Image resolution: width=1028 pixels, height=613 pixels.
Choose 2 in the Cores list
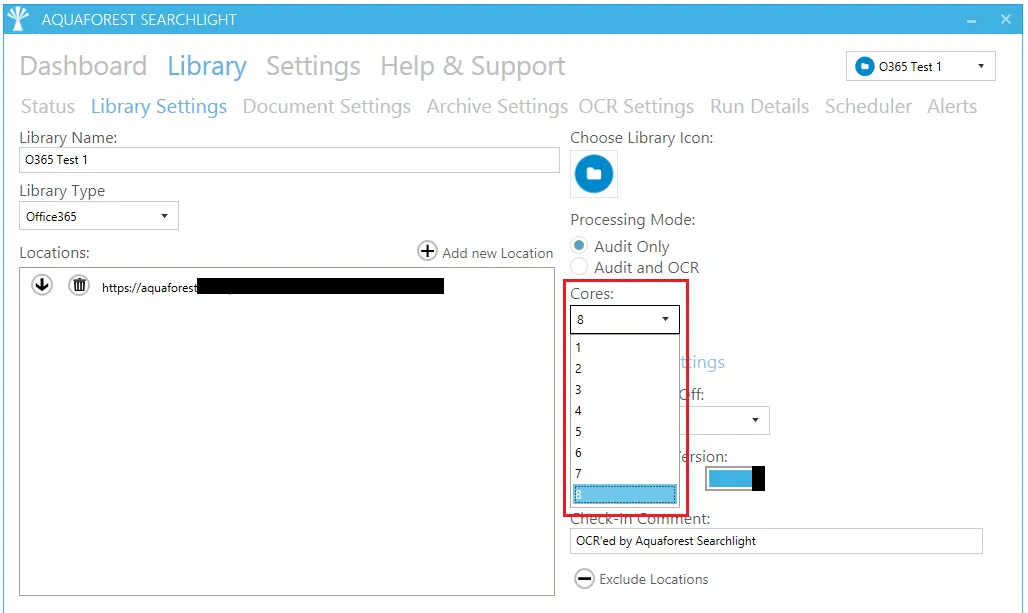[625, 368]
